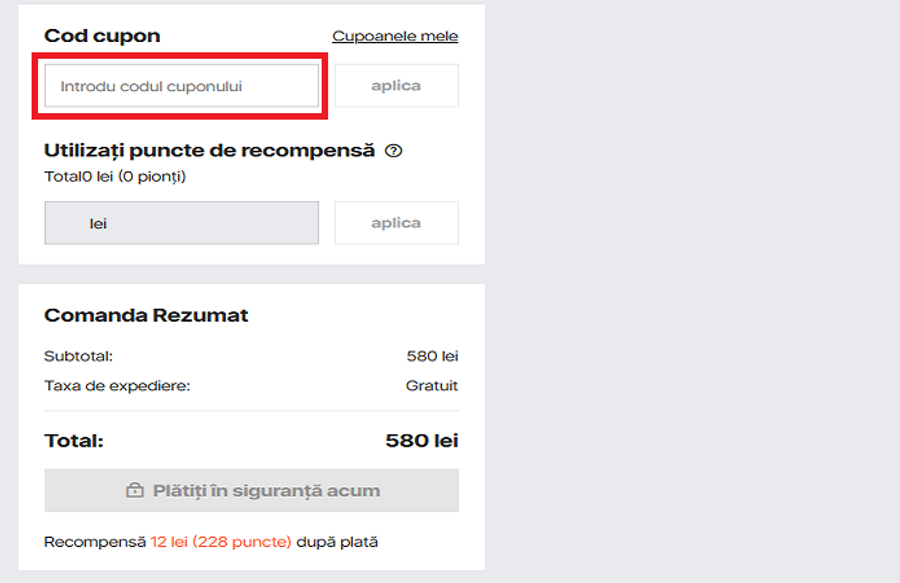
Task: Click the Gratuit shipping value
Action: (x=432, y=385)
